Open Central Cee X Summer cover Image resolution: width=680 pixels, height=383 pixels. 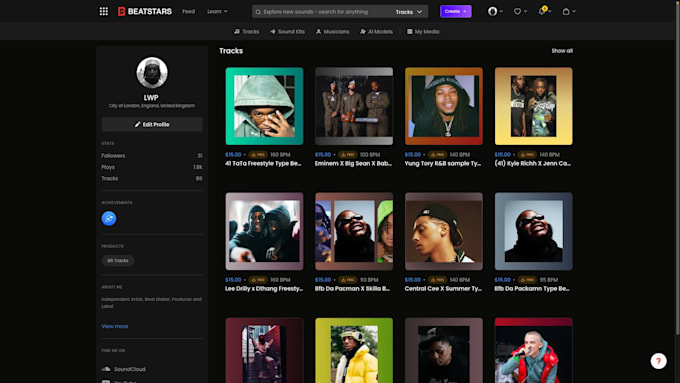444,231
